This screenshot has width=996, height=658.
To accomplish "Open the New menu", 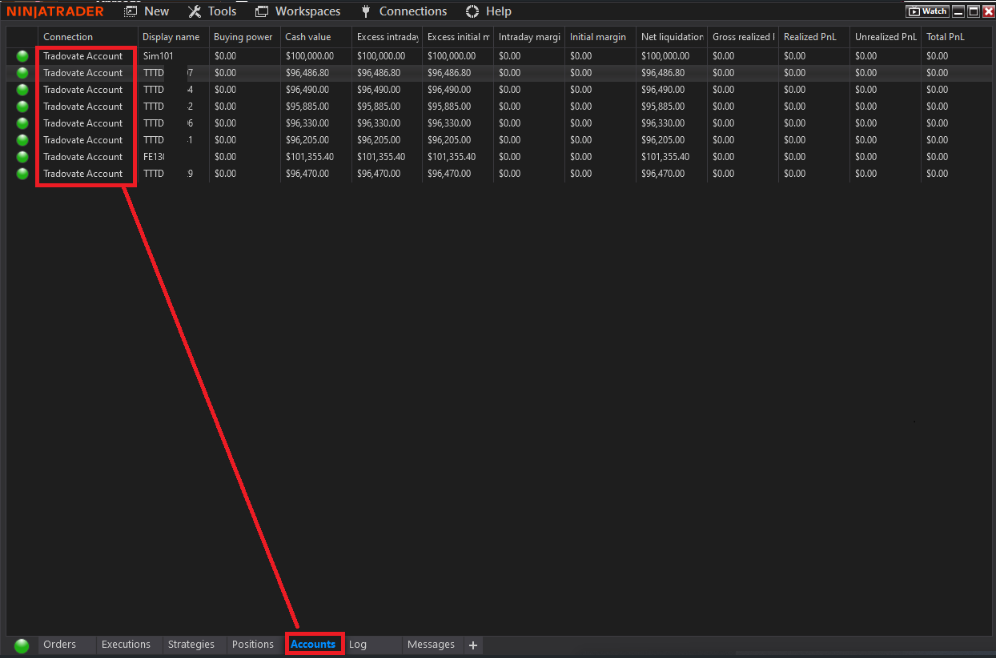I will pos(147,11).
